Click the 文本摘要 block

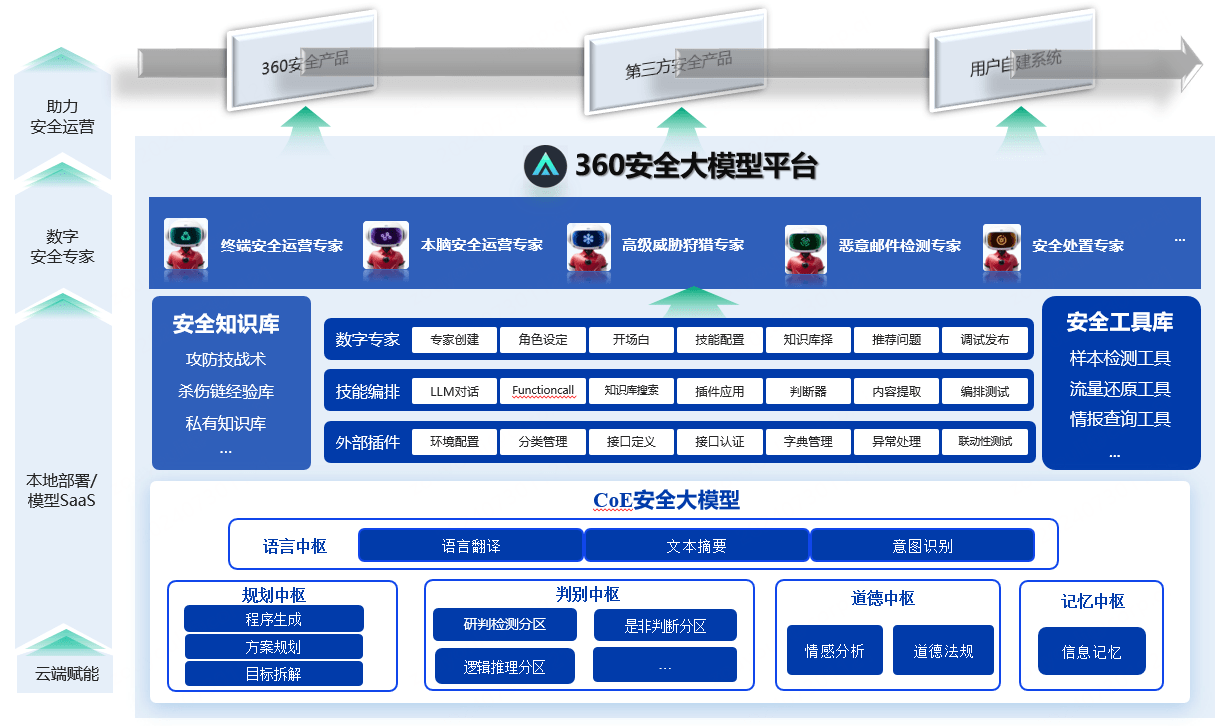(x=697, y=546)
